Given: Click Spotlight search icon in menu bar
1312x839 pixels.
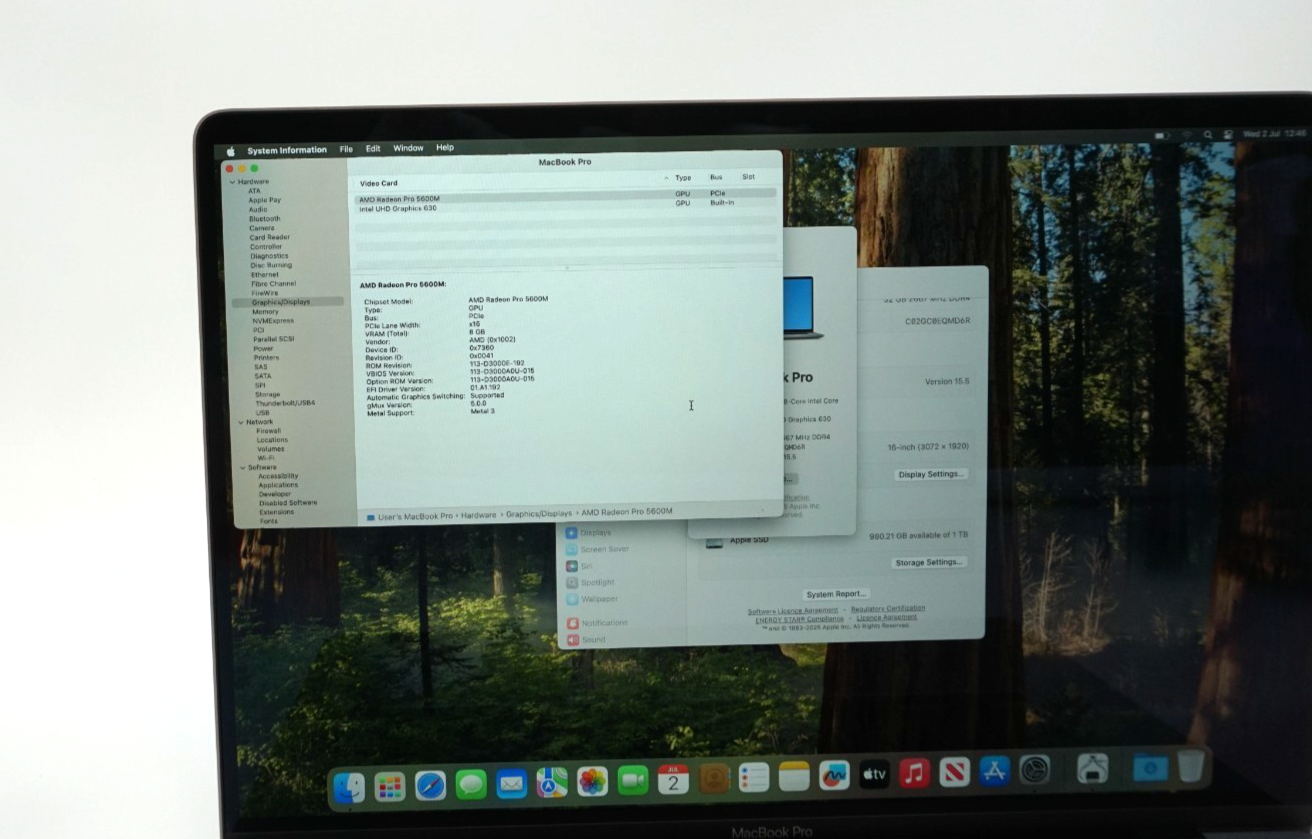Looking at the screenshot, I should coord(1208,134).
